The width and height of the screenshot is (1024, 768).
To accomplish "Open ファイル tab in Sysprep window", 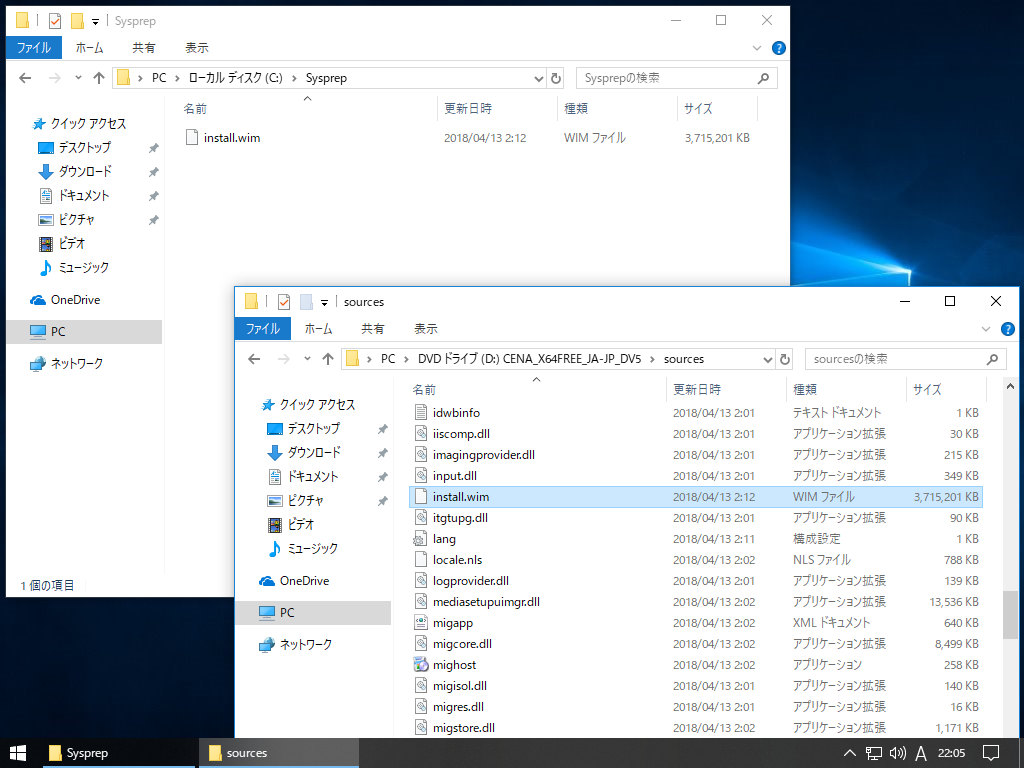I will [x=34, y=48].
